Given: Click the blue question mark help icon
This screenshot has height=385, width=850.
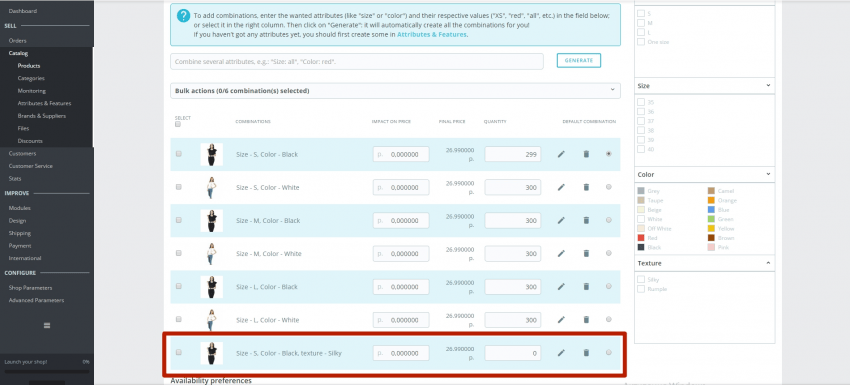Looking at the screenshot, I should click(x=183, y=16).
